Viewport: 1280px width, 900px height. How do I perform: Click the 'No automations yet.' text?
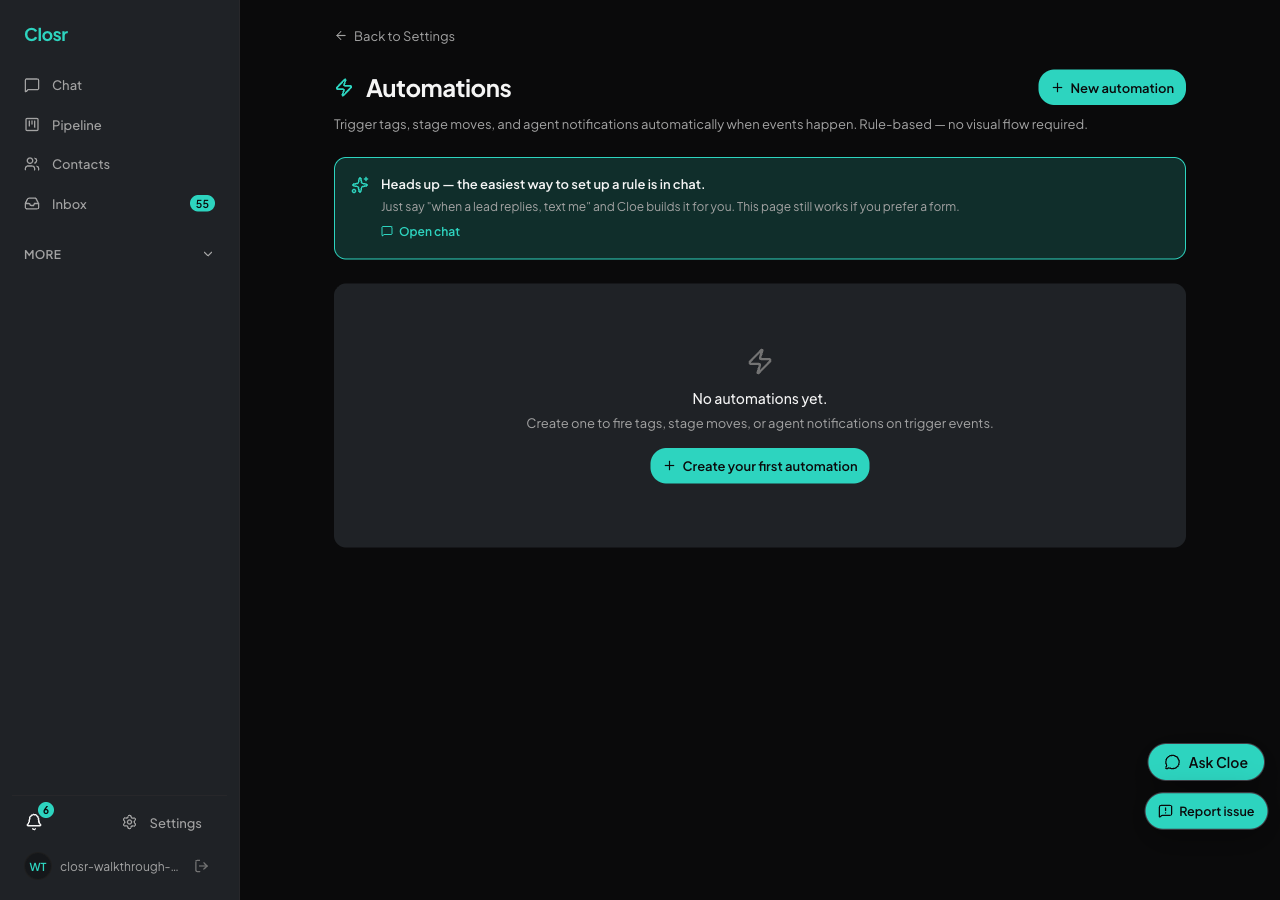coord(760,398)
